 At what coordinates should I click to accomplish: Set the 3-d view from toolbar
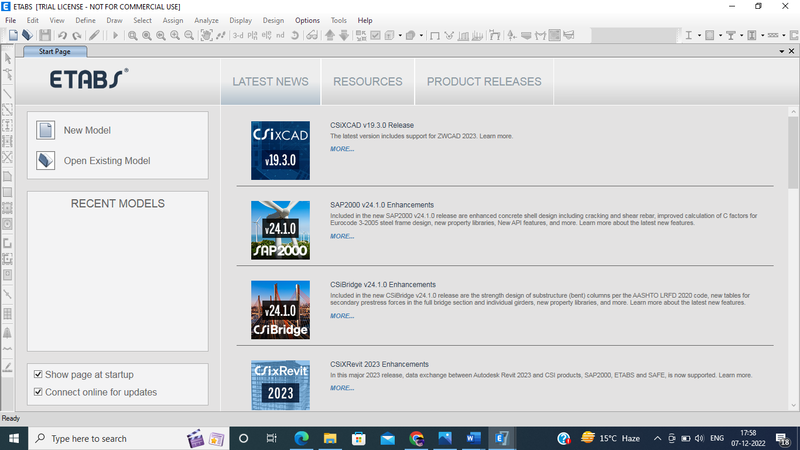coord(238,35)
